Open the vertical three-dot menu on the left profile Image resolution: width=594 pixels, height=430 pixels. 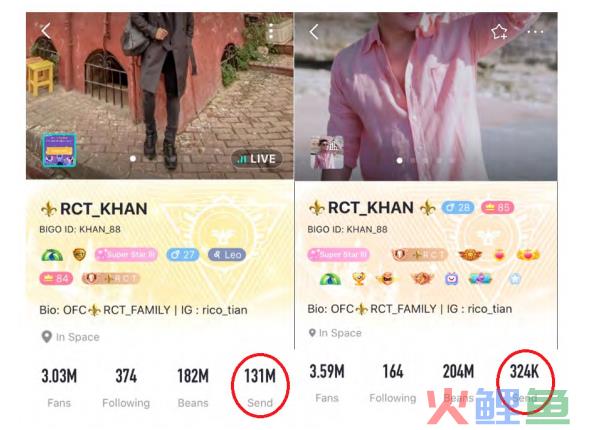point(271,31)
